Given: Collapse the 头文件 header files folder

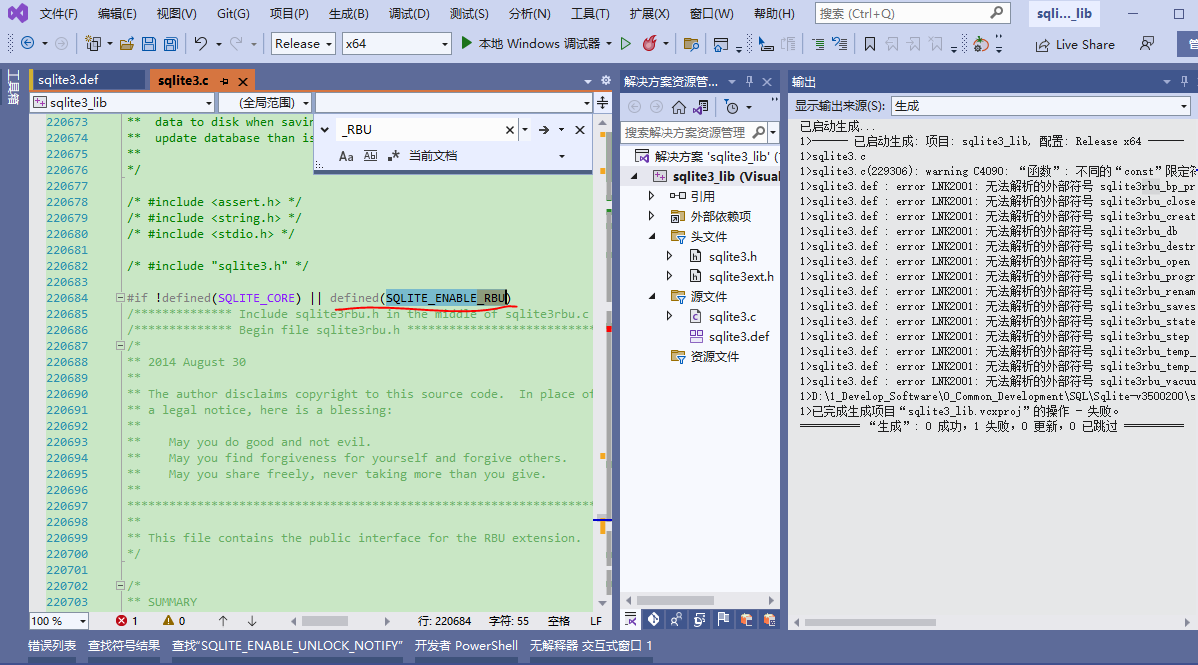Looking at the screenshot, I should 652,236.
